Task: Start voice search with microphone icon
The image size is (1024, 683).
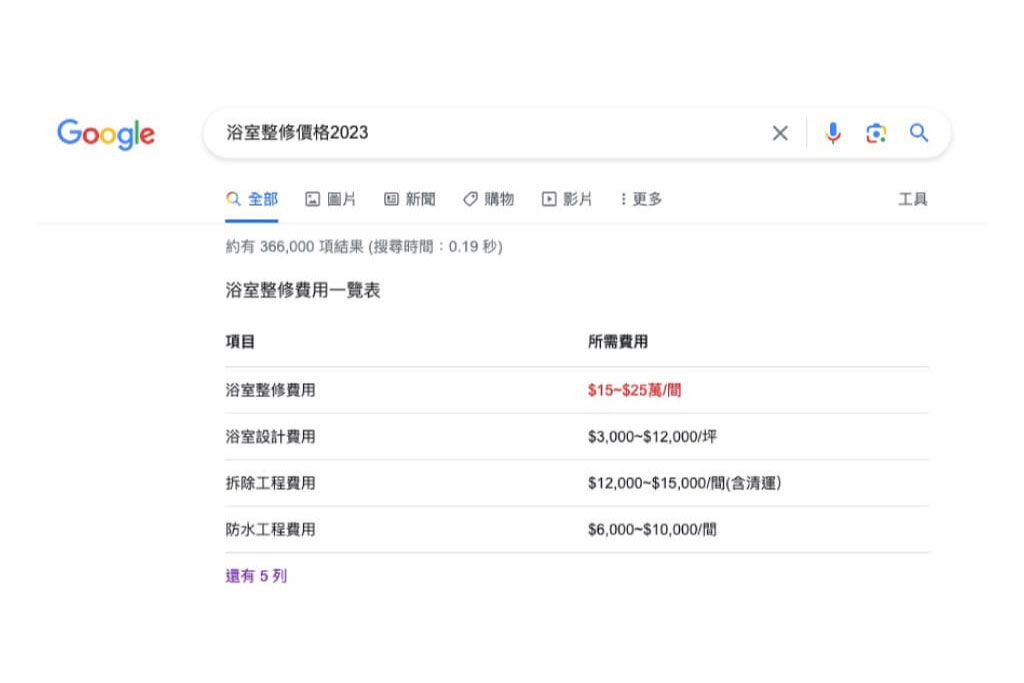Action: tap(833, 133)
